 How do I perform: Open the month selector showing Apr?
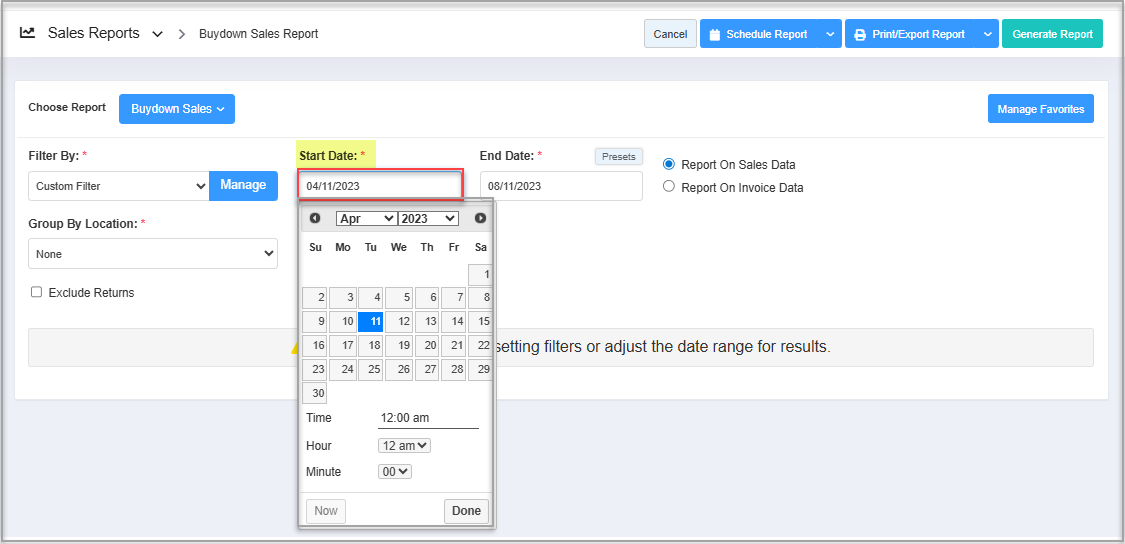(x=366, y=218)
